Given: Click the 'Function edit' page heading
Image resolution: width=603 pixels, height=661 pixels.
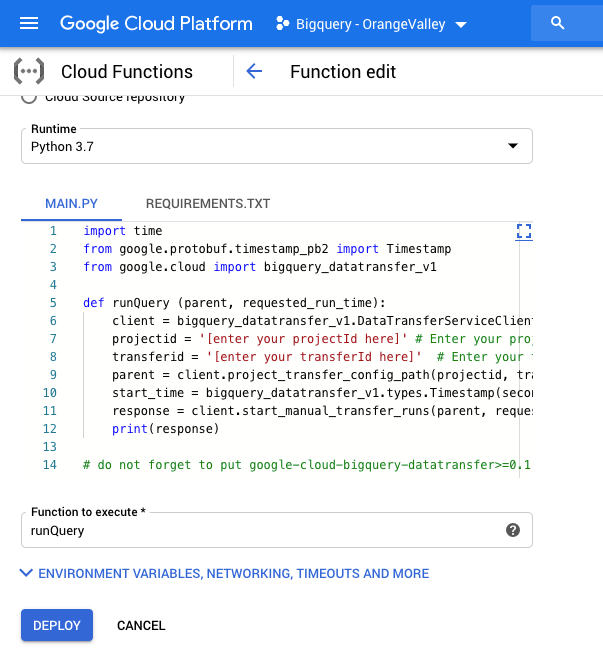Looking at the screenshot, I should pyautogui.click(x=343, y=72).
